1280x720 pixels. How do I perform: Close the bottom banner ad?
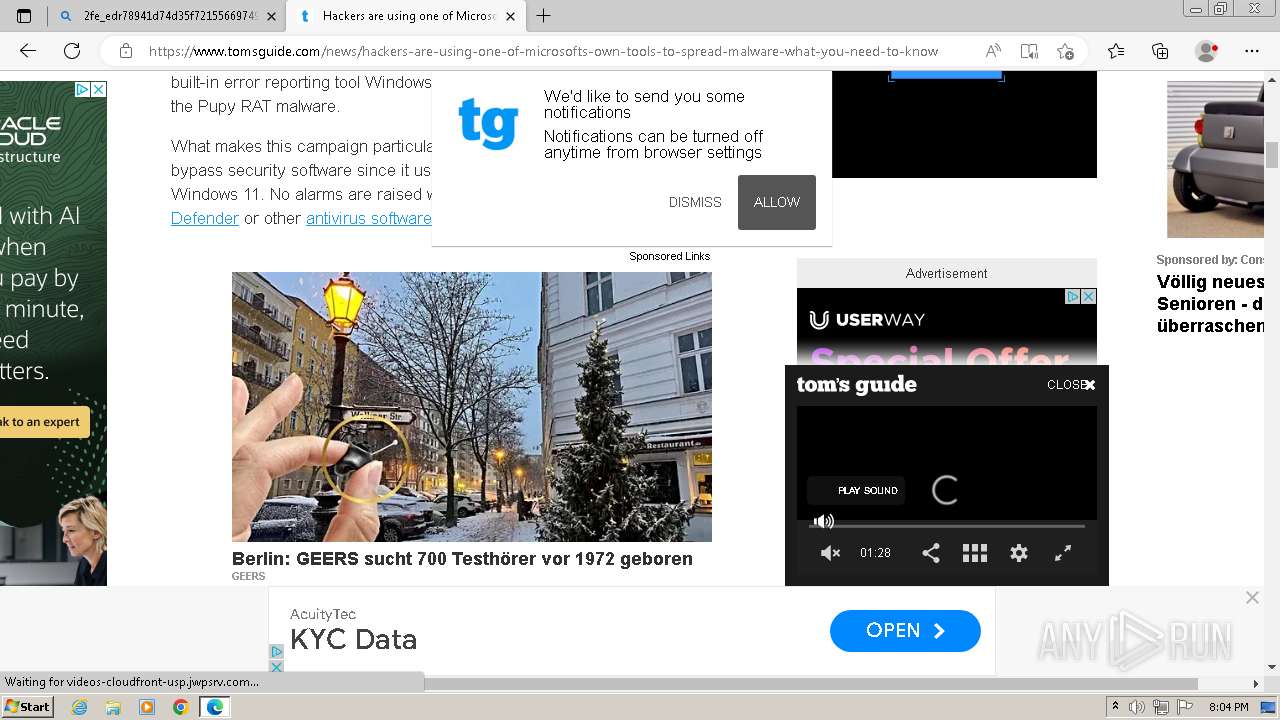tap(1252, 597)
